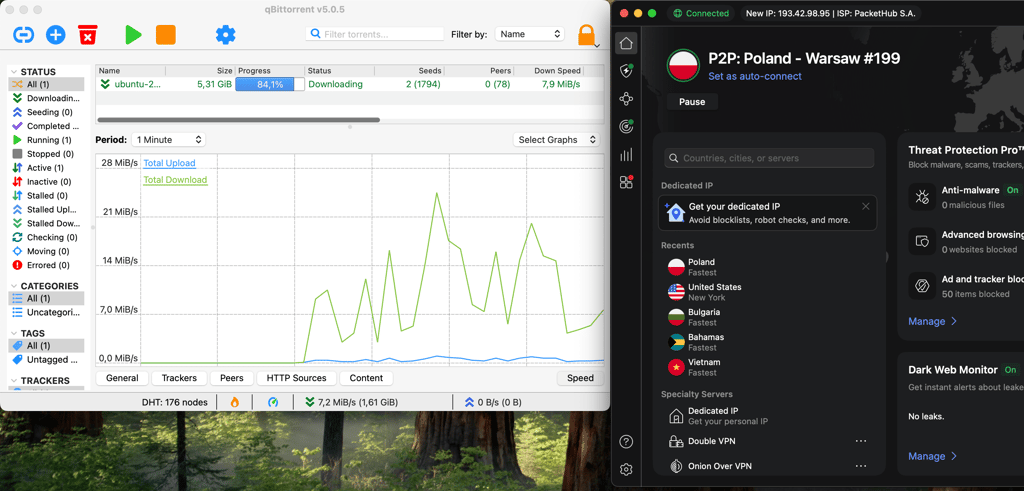The image size is (1024, 491).
Task: Switch to the Trackers tab
Action: (x=179, y=378)
